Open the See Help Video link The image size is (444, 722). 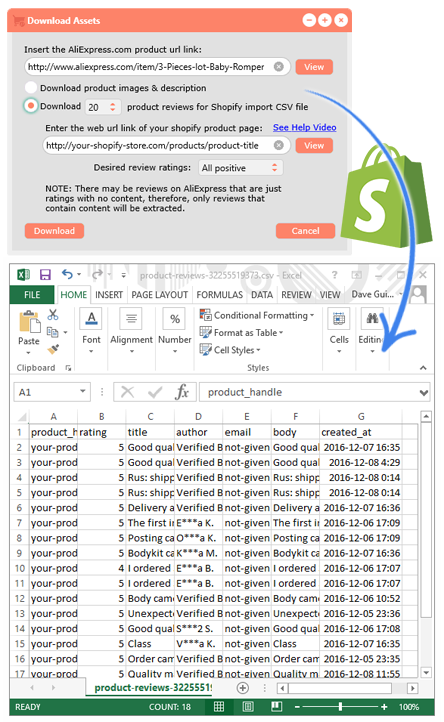click(x=304, y=128)
